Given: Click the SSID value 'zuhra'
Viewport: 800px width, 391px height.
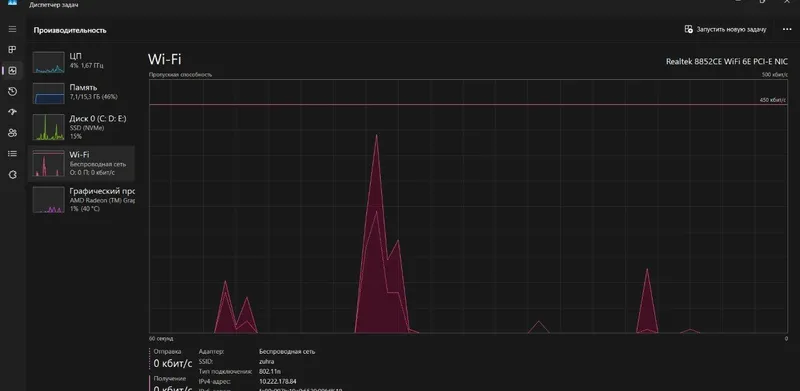Looking at the screenshot, I should point(266,361).
